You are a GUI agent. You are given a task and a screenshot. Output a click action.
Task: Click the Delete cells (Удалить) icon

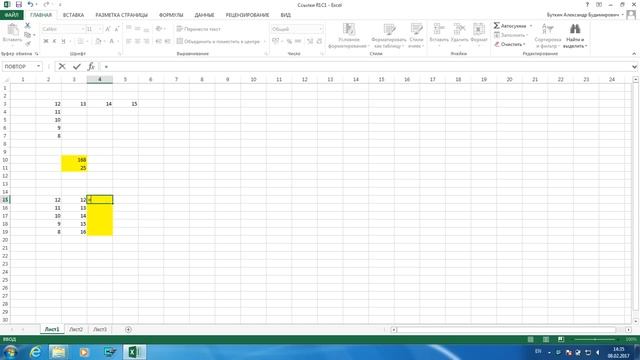pos(459,29)
